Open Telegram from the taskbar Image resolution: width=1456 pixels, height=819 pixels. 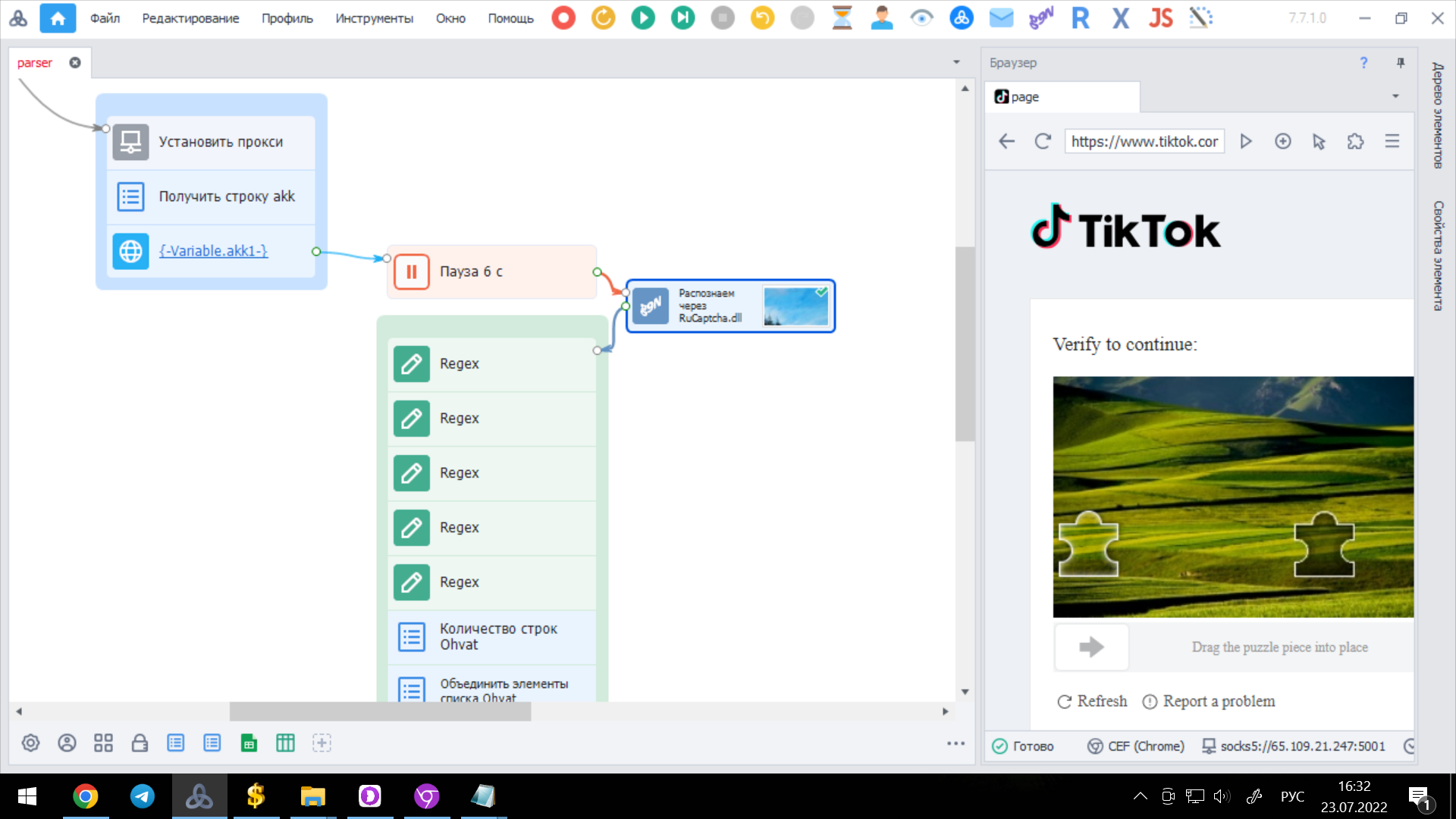[143, 796]
